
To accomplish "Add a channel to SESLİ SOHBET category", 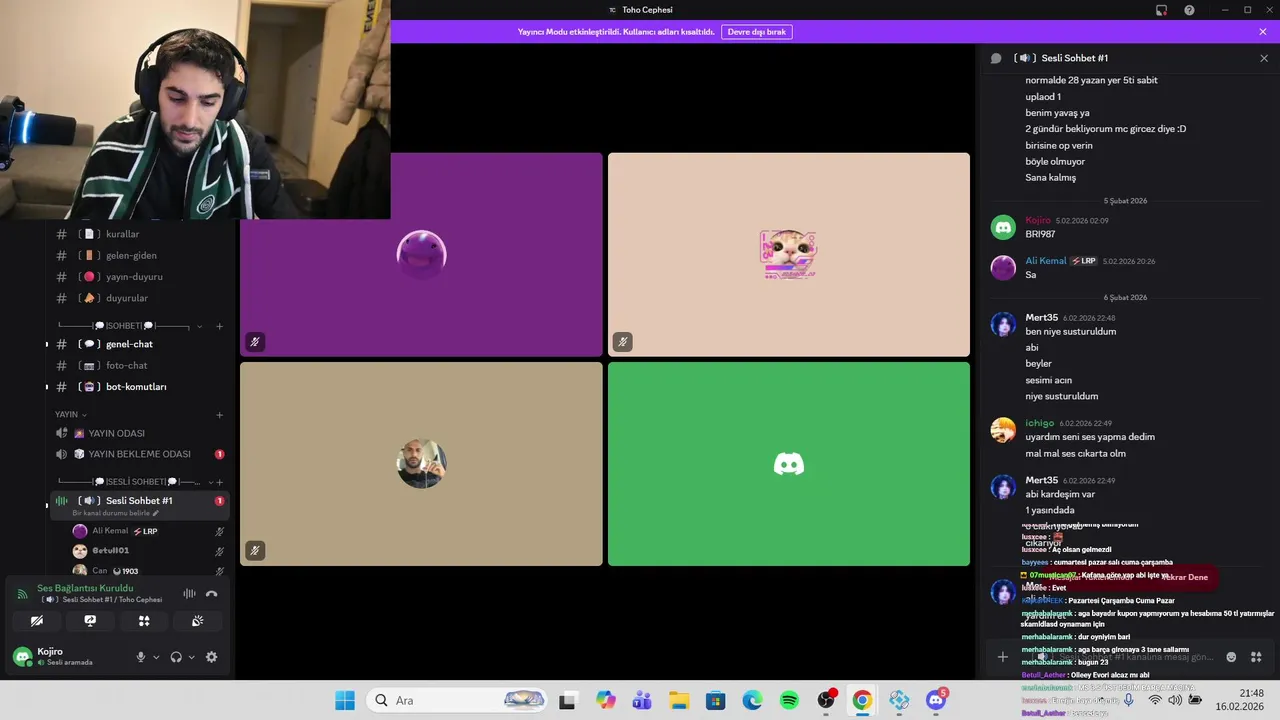I will [220, 482].
